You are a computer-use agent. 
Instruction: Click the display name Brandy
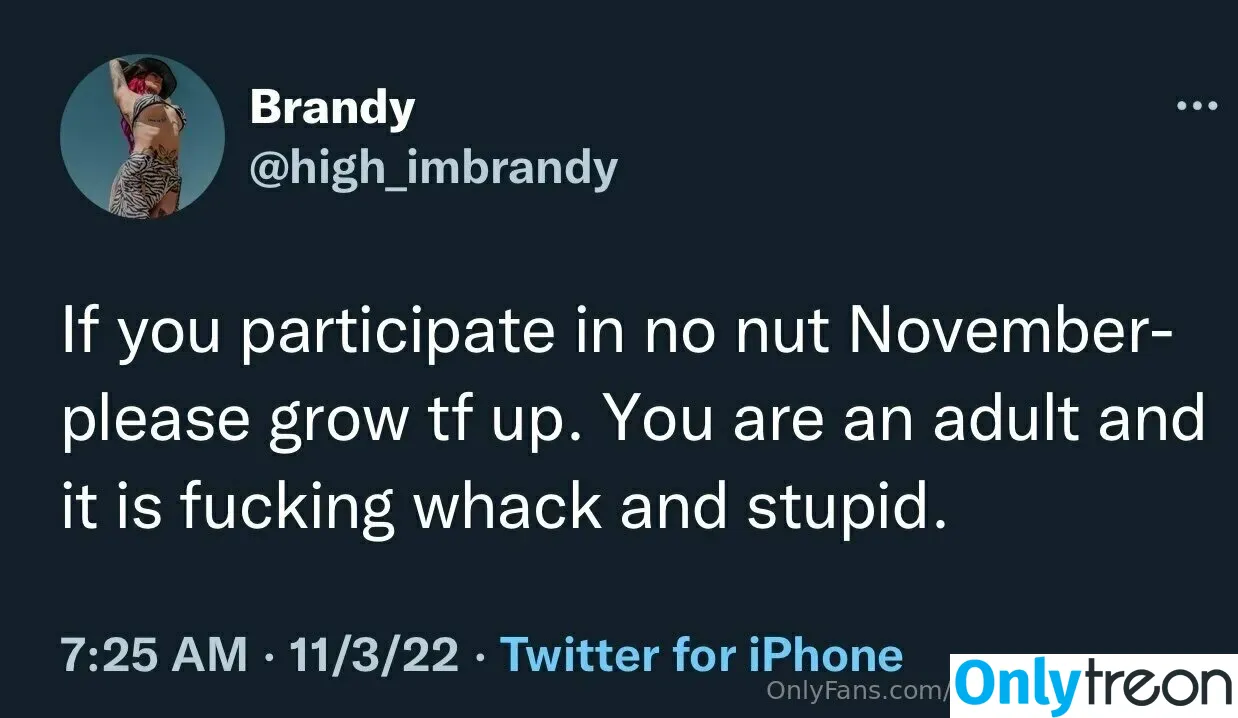click(x=332, y=106)
